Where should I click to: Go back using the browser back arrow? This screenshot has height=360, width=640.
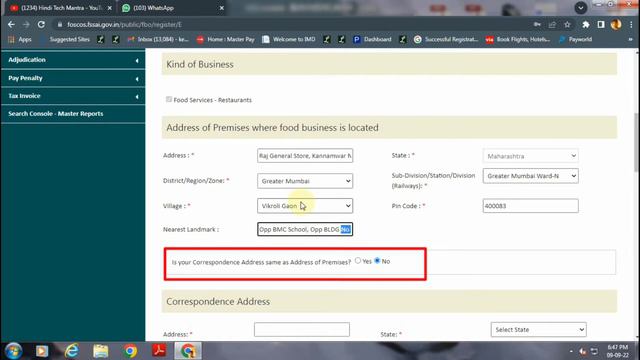(x=11, y=24)
